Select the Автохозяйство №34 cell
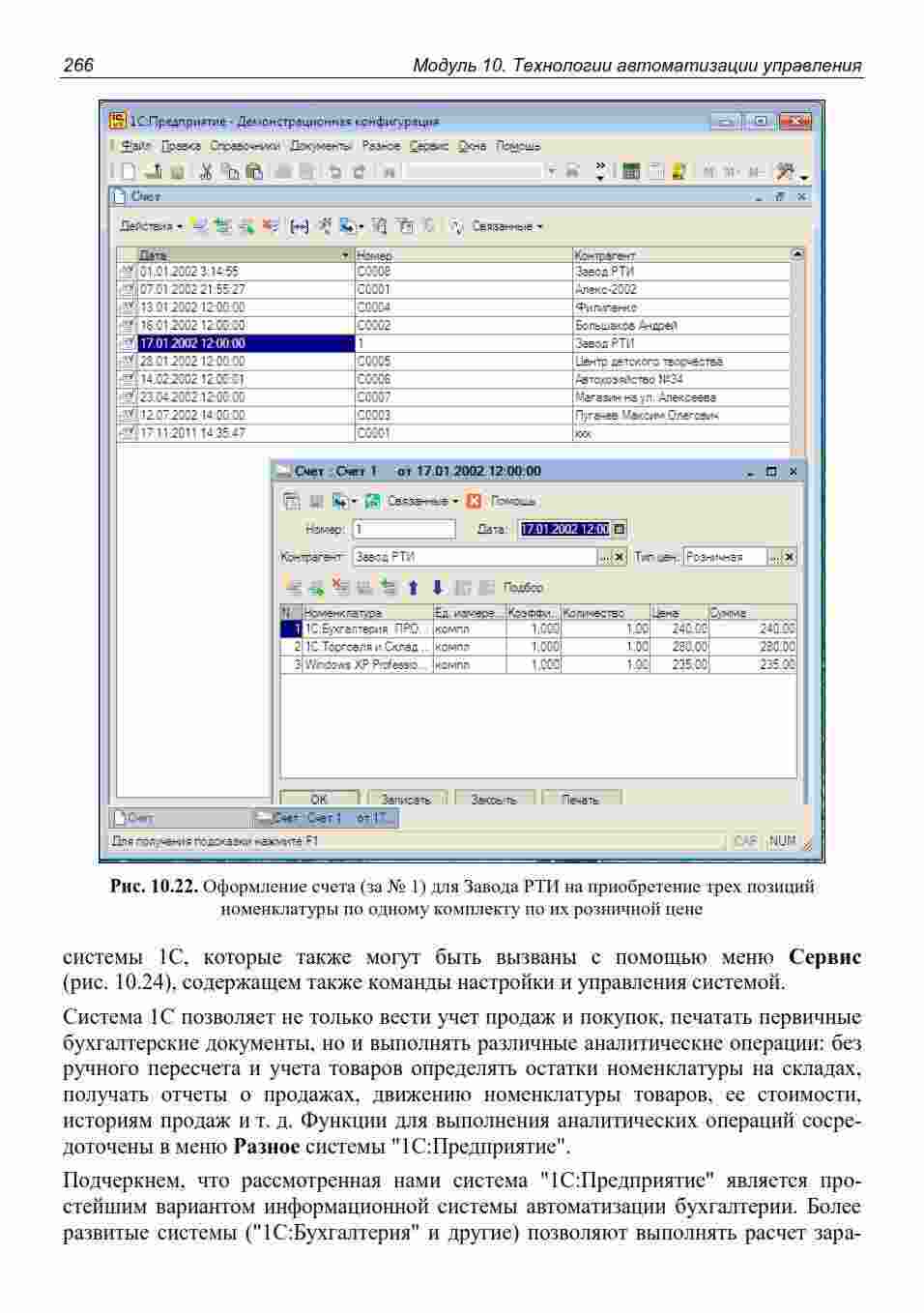Screen dimensions: 924x1313 click(x=680, y=379)
